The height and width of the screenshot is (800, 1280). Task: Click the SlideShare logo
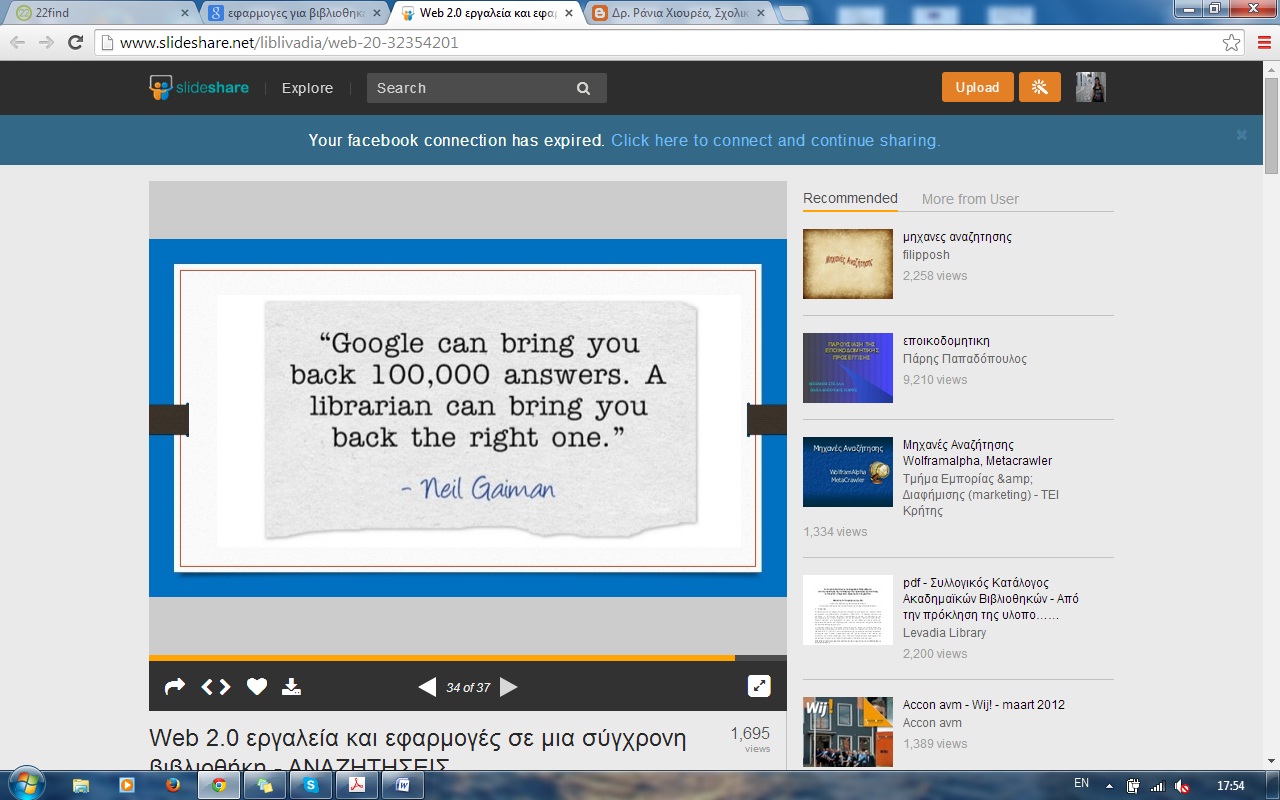click(x=199, y=88)
